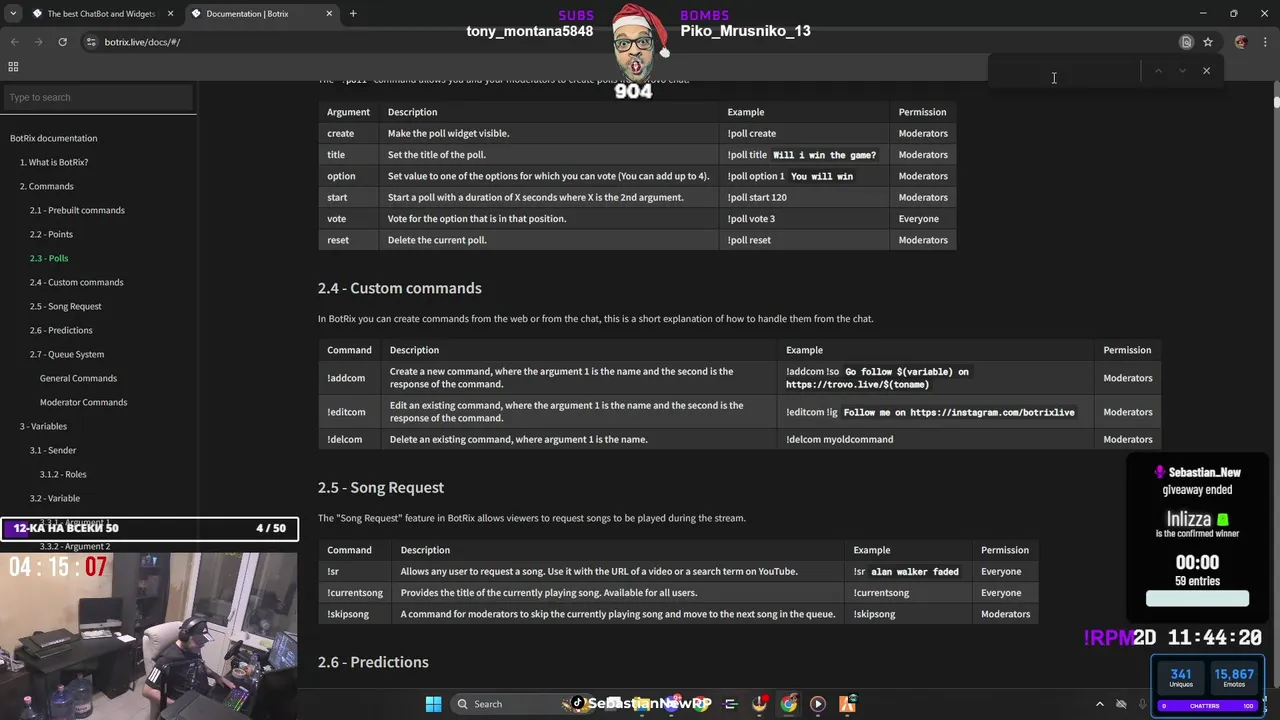Go to previous find-in-page match

point(1158,71)
